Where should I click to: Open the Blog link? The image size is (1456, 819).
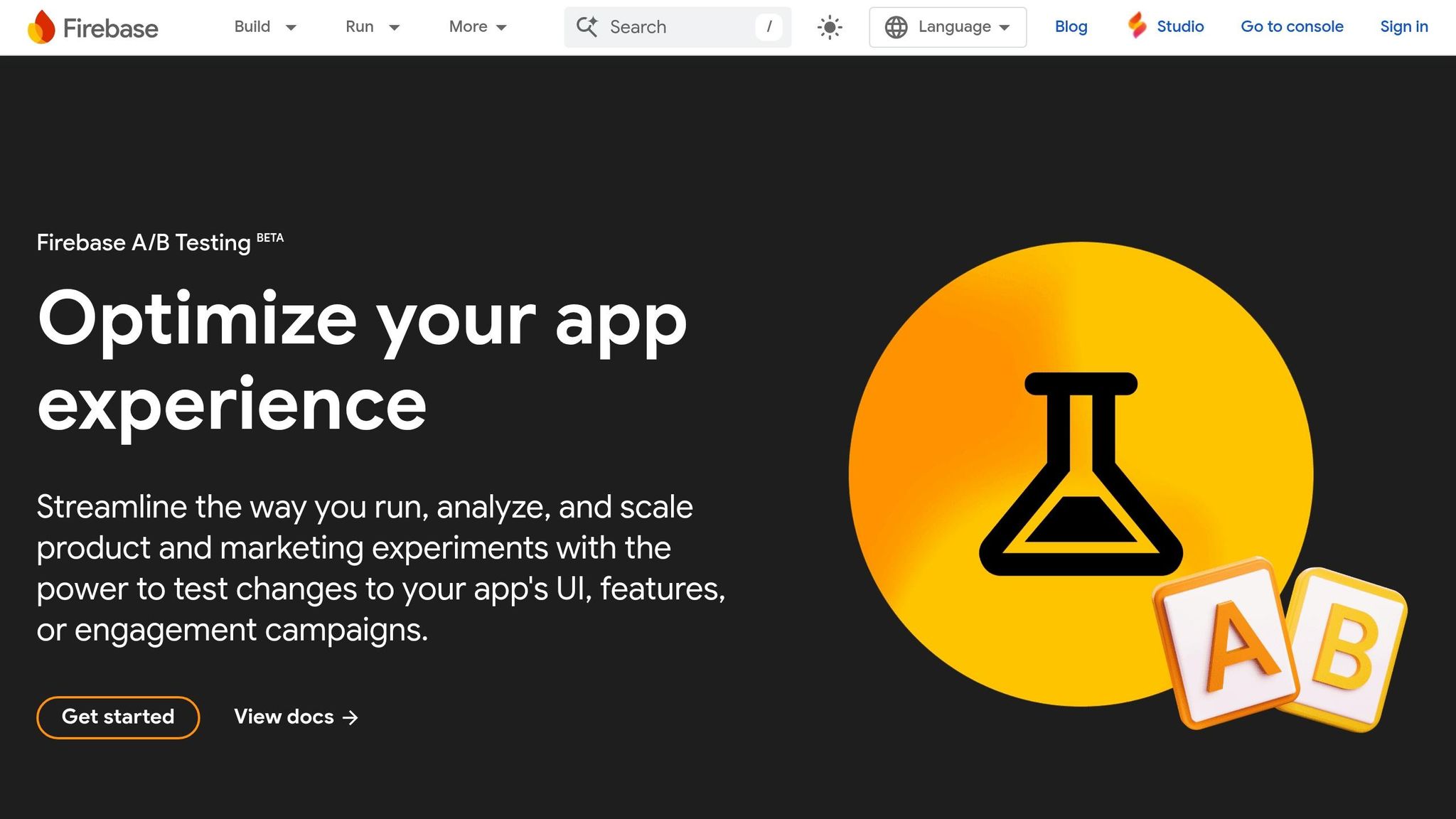[x=1071, y=27]
